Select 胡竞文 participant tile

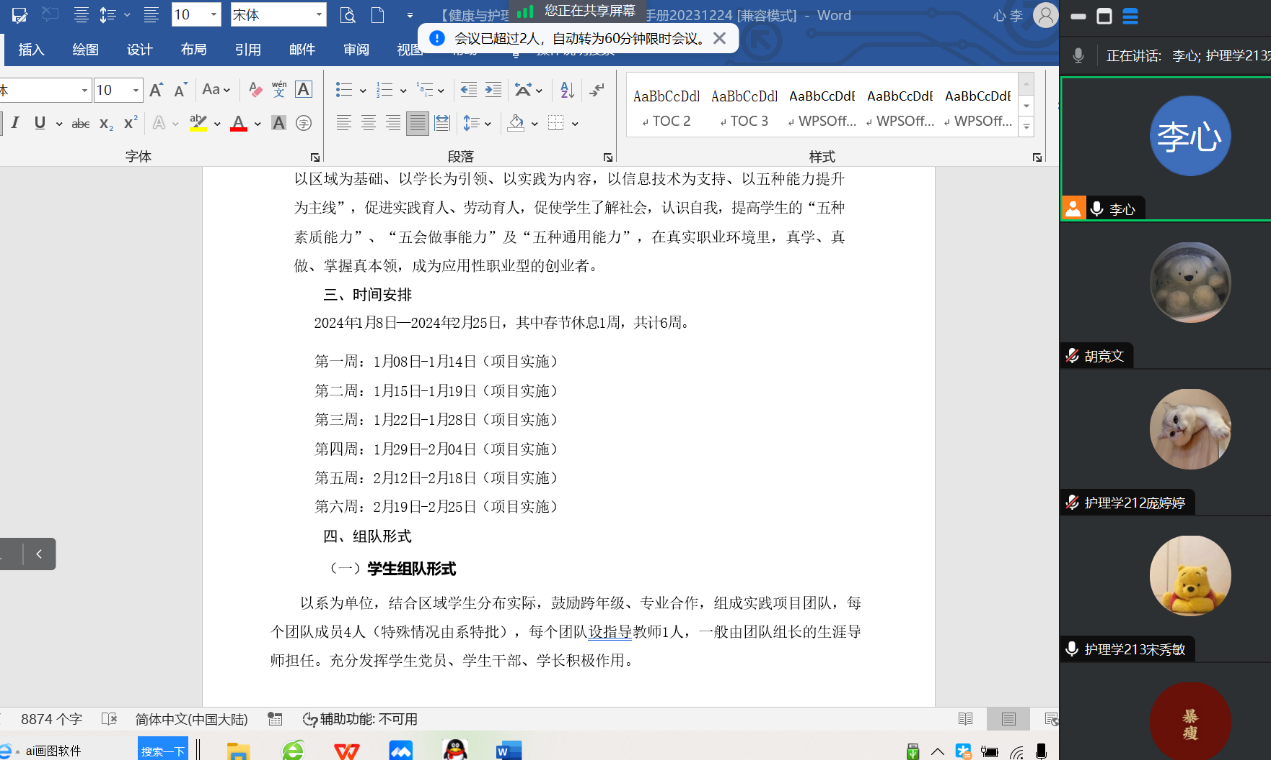coord(1165,295)
